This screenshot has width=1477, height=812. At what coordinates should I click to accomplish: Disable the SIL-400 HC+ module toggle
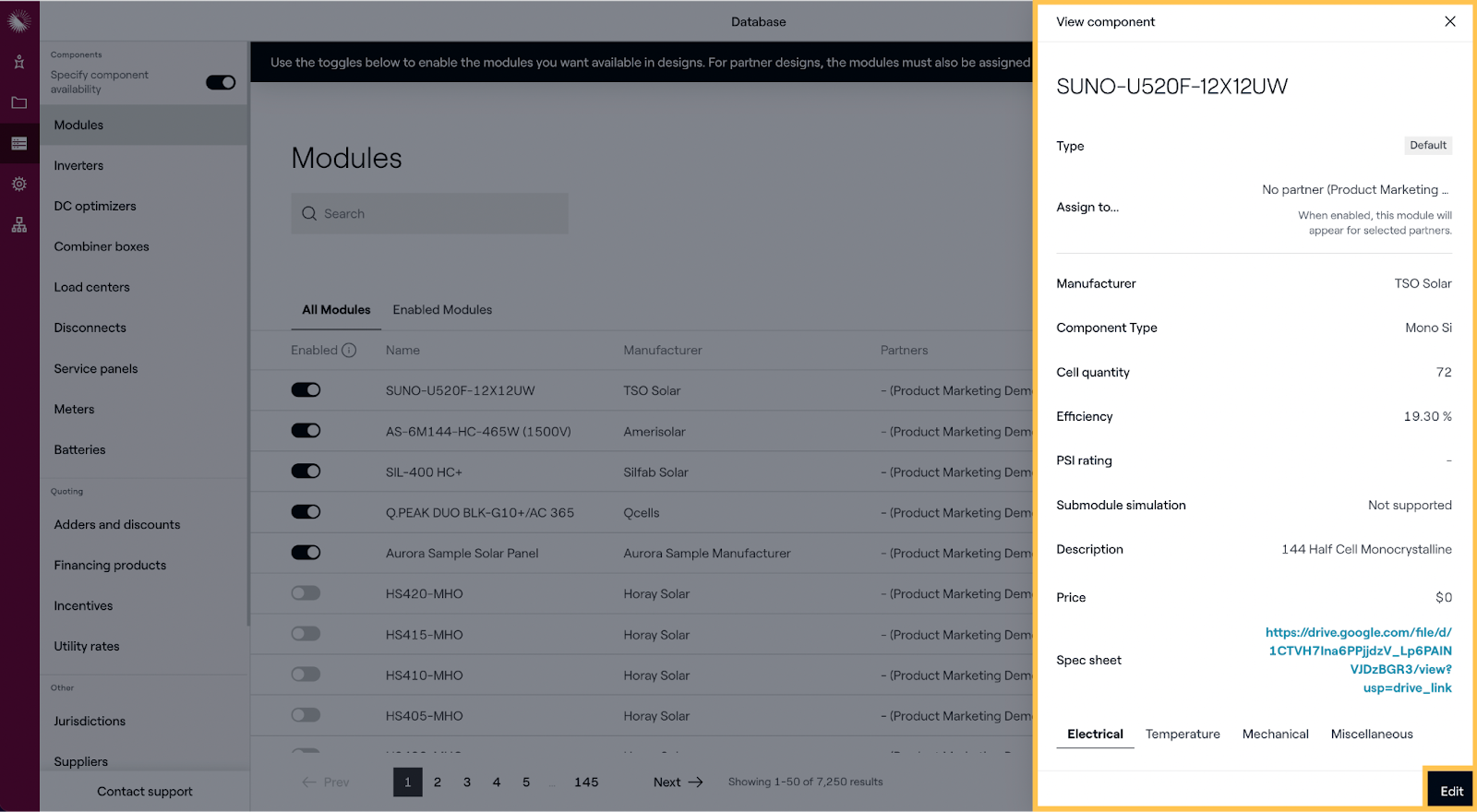pyautogui.click(x=306, y=471)
